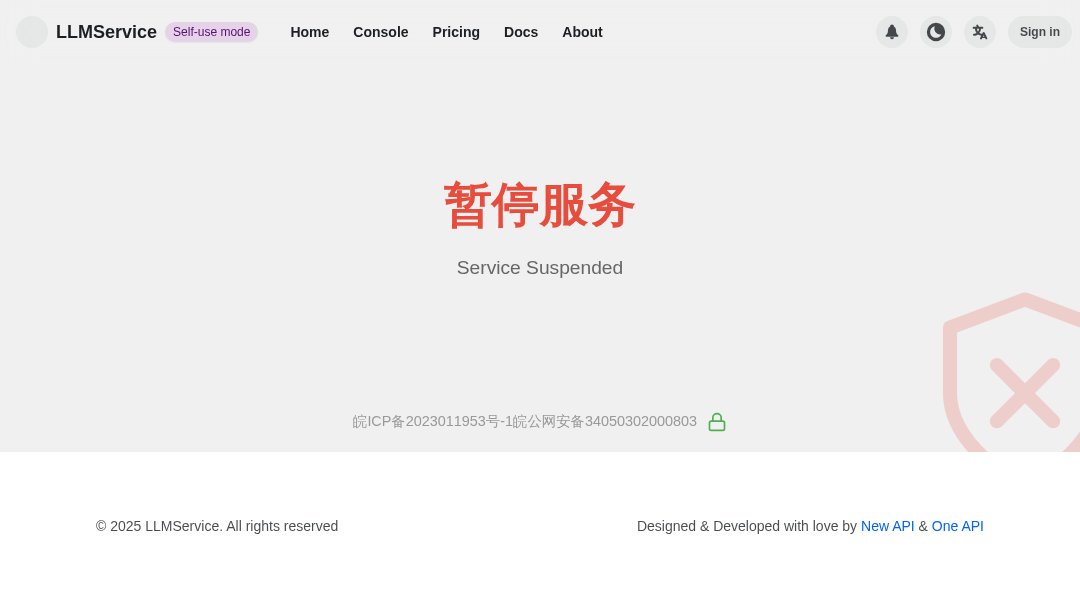This screenshot has height=600, width=1080.
Task: Follow the New API footer link
Action: click(x=888, y=526)
